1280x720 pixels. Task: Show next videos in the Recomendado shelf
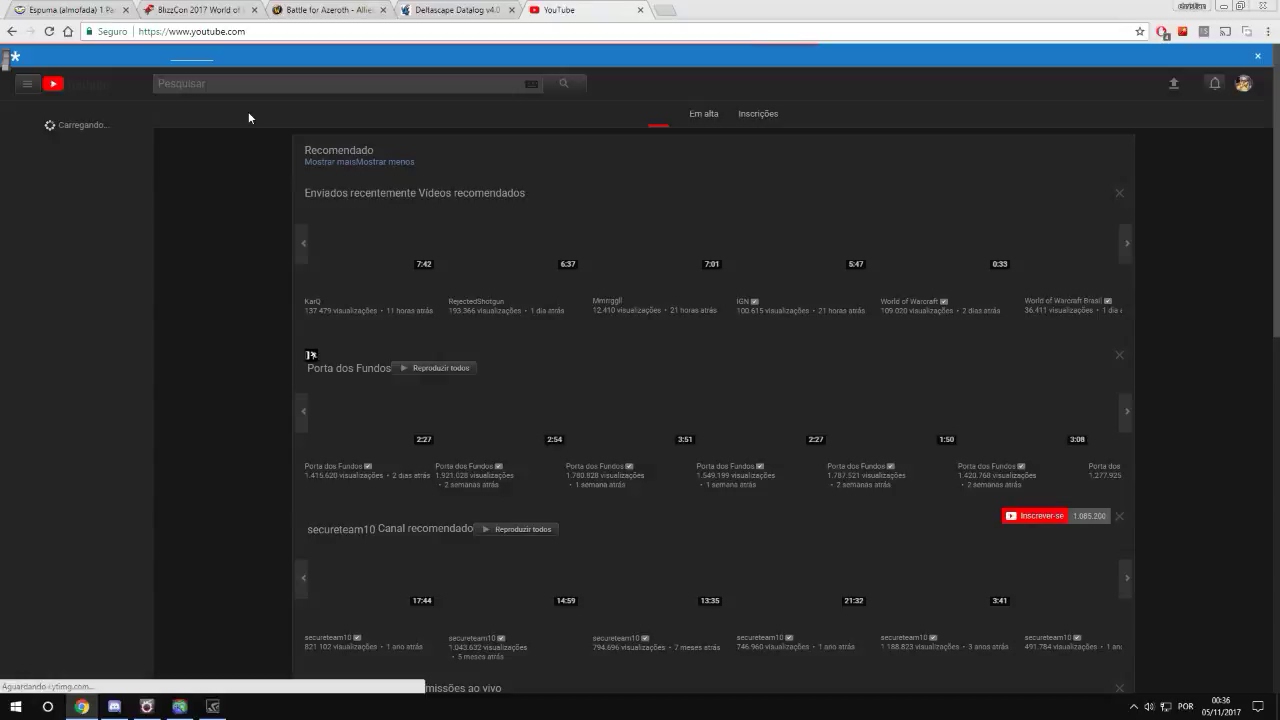(1127, 243)
